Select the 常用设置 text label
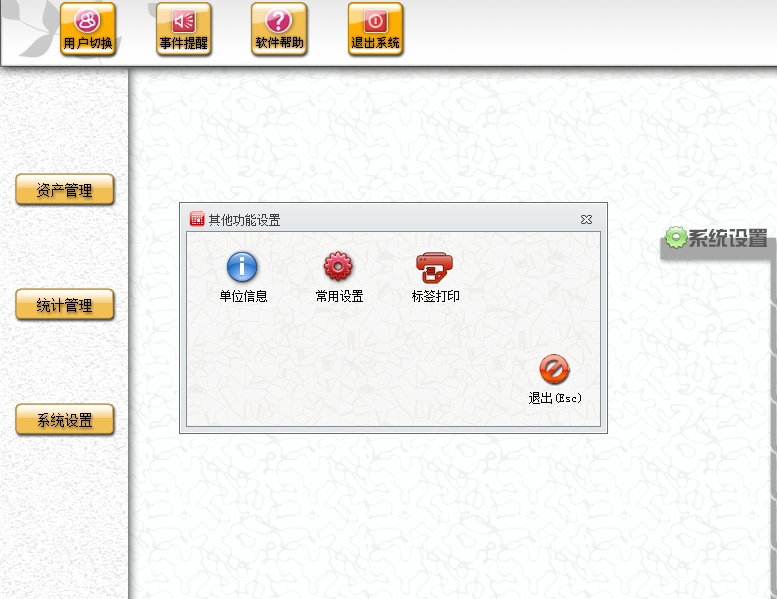777x599 pixels. 339,296
